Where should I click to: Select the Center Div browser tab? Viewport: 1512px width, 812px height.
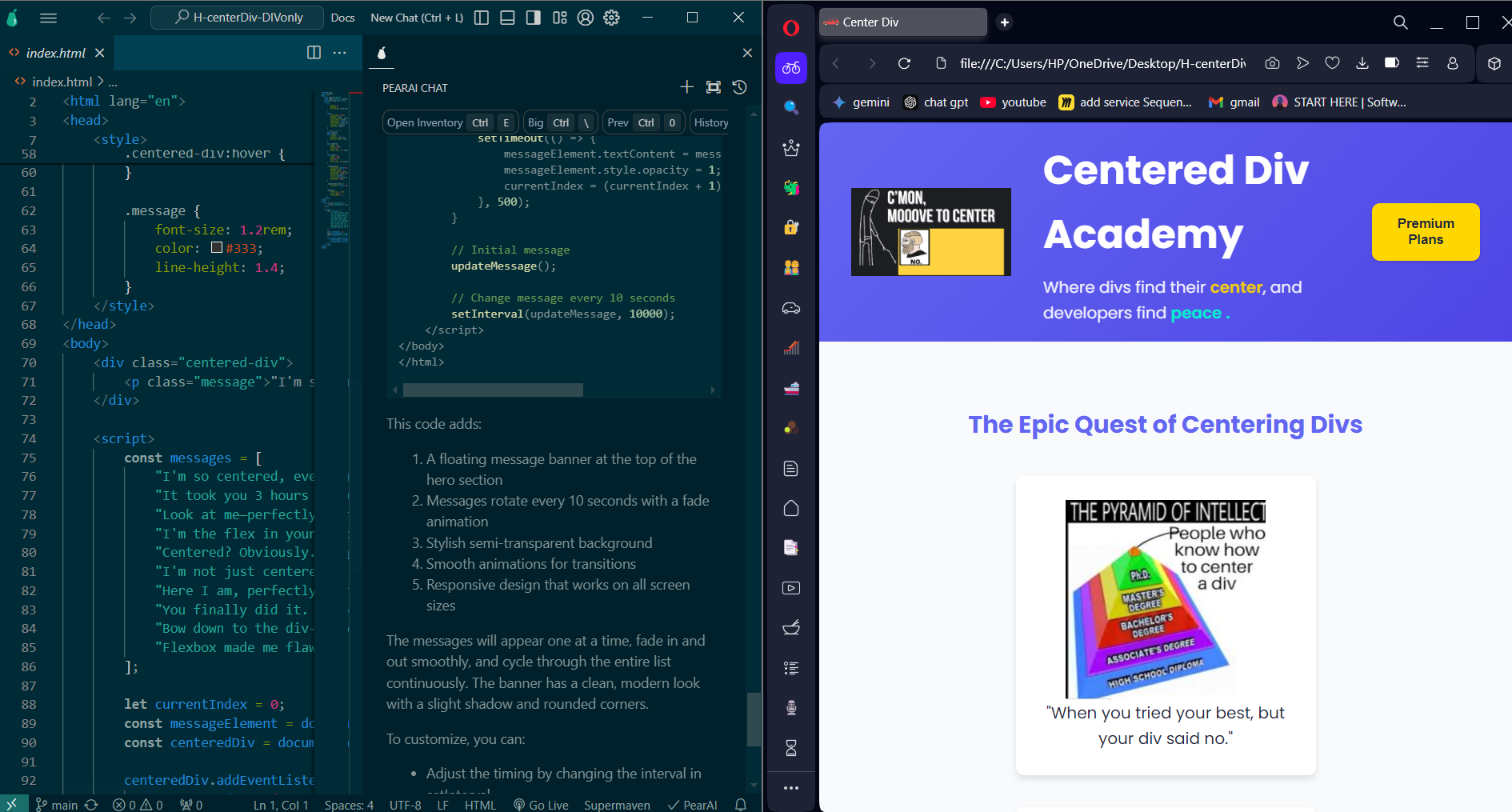click(902, 22)
